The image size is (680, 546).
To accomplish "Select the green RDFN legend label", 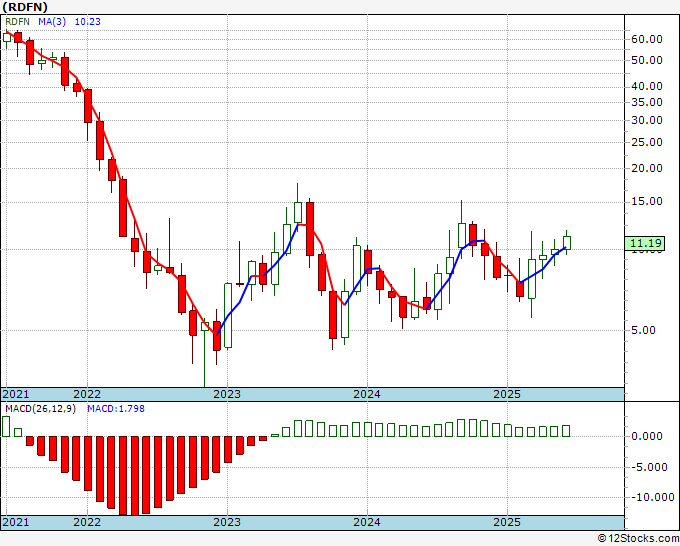I will pyautogui.click(x=17, y=21).
